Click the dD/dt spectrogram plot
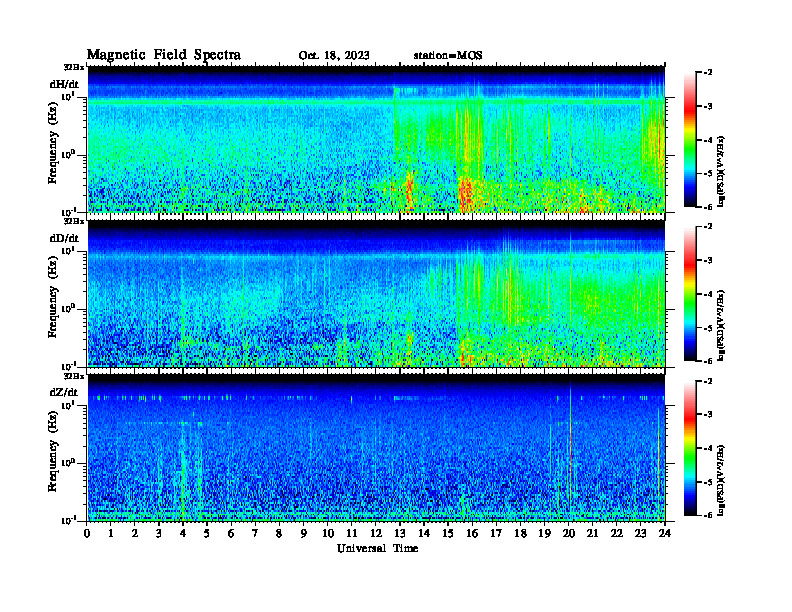This screenshot has width=792, height=612. tap(376, 294)
